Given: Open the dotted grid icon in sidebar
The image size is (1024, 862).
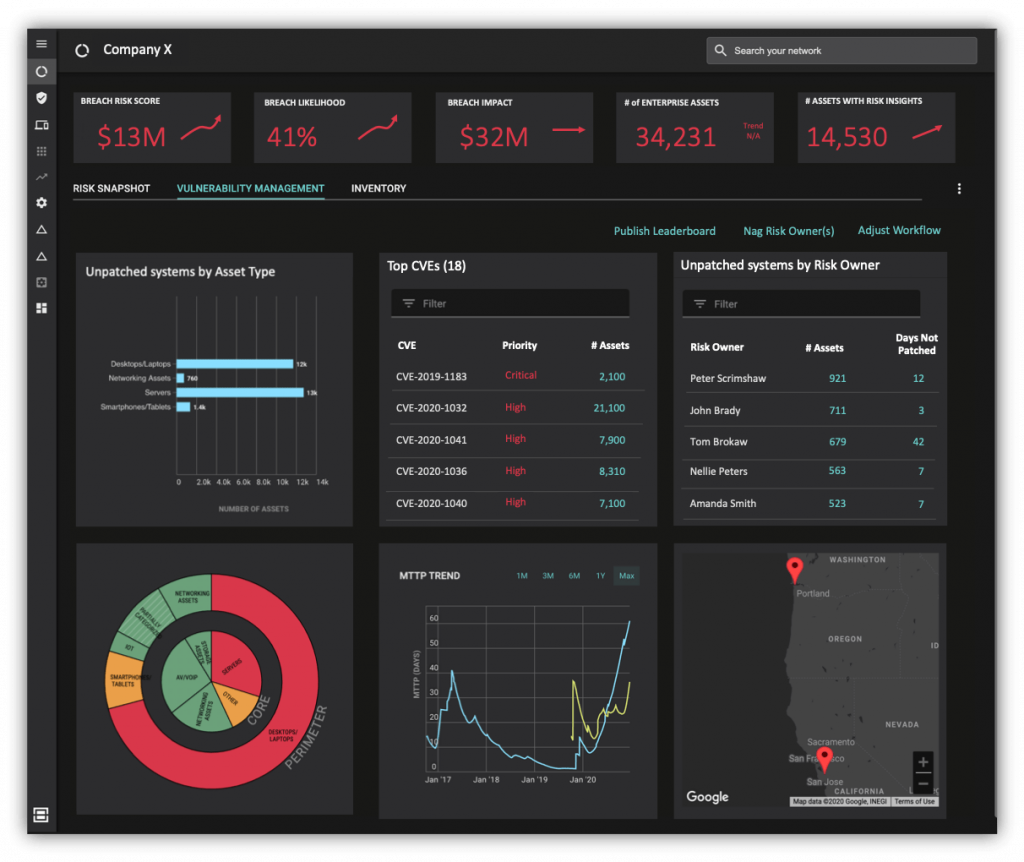Looking at the screenshot, I should click(x=41, y=152).
